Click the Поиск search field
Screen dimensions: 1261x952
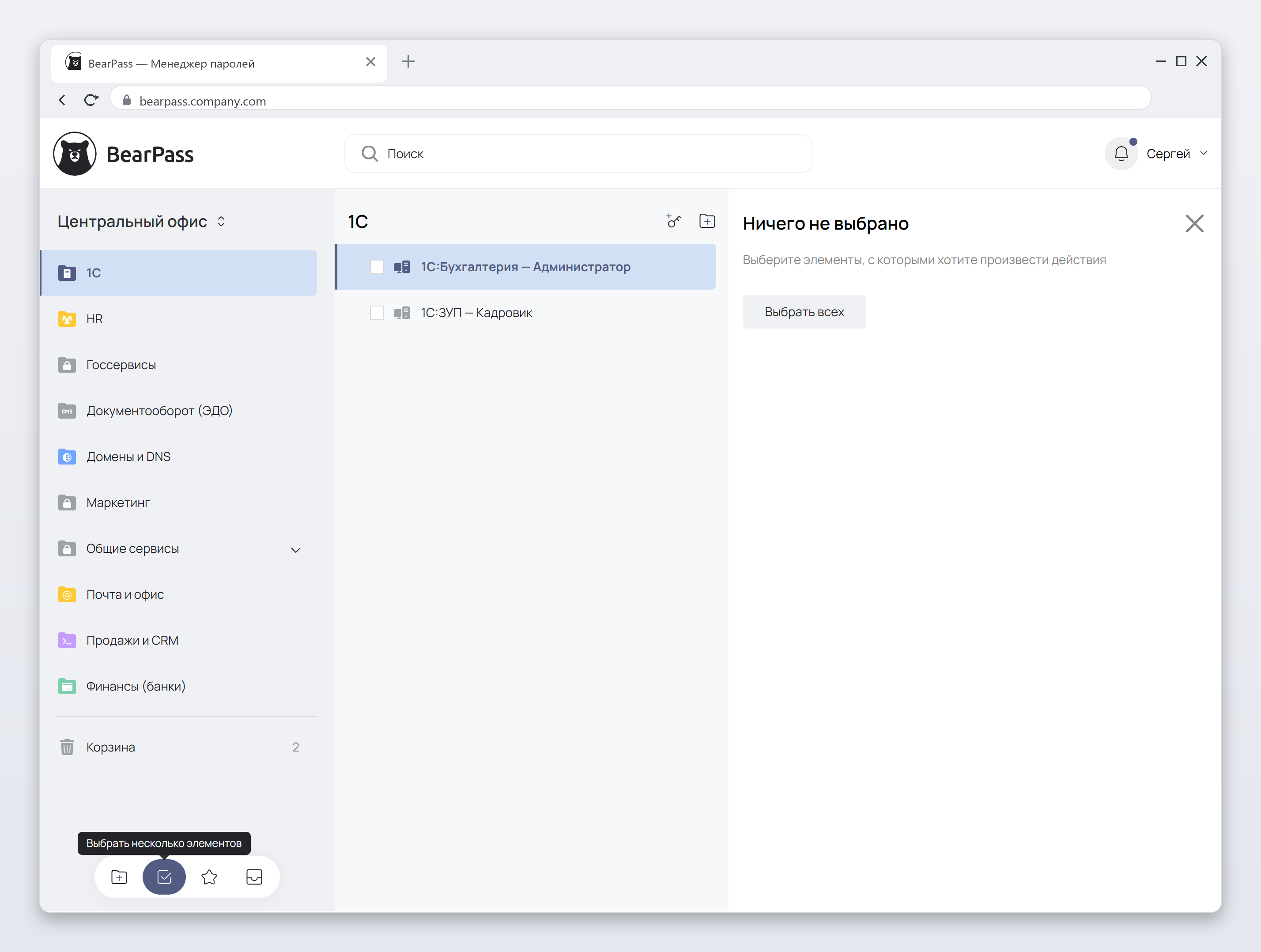point(578,153)
